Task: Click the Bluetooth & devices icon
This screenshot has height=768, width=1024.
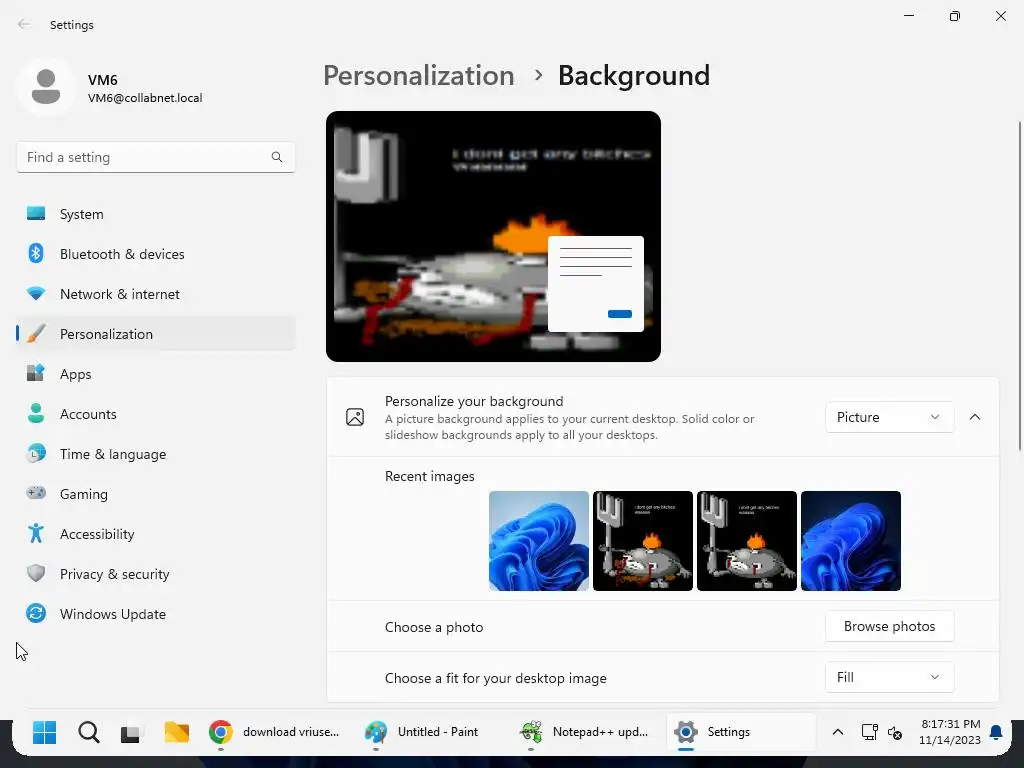Action: click(36, 253)
